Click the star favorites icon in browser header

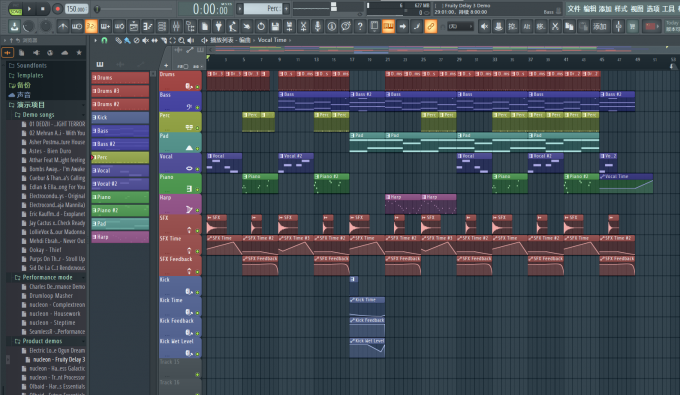pyautogui.click(x=79, y=52)
